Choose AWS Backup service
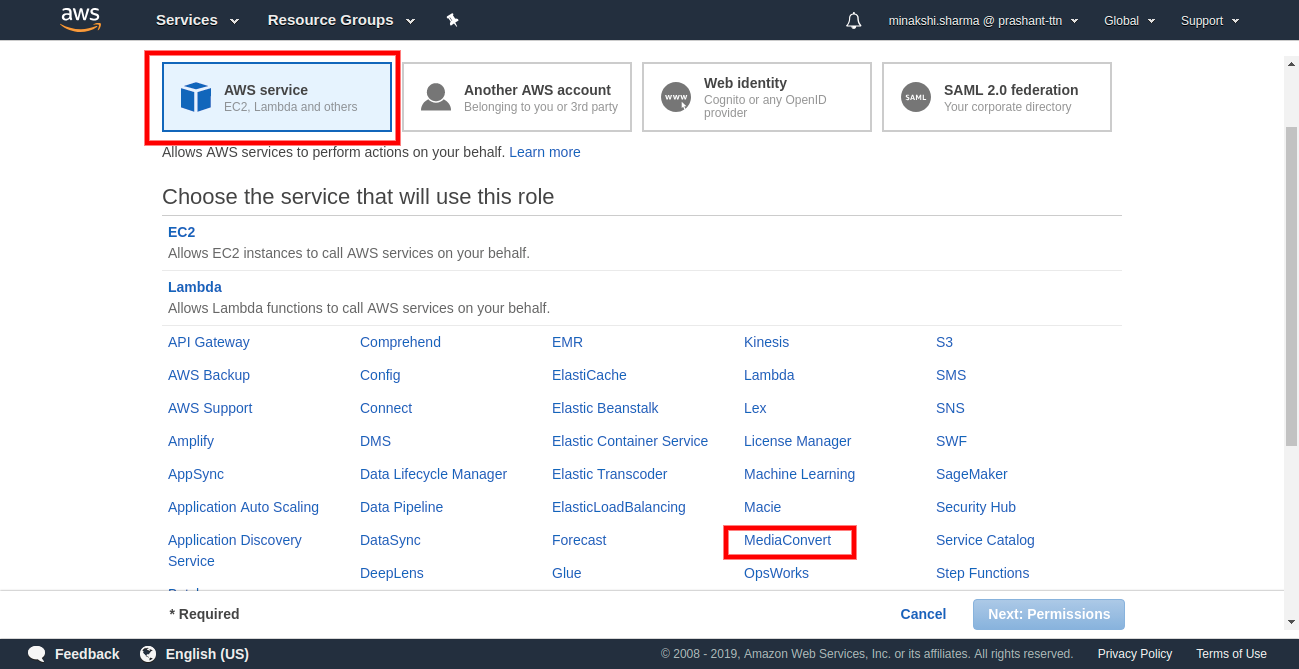The width and height of the screenshot is (1299, 669). (209, 375)
